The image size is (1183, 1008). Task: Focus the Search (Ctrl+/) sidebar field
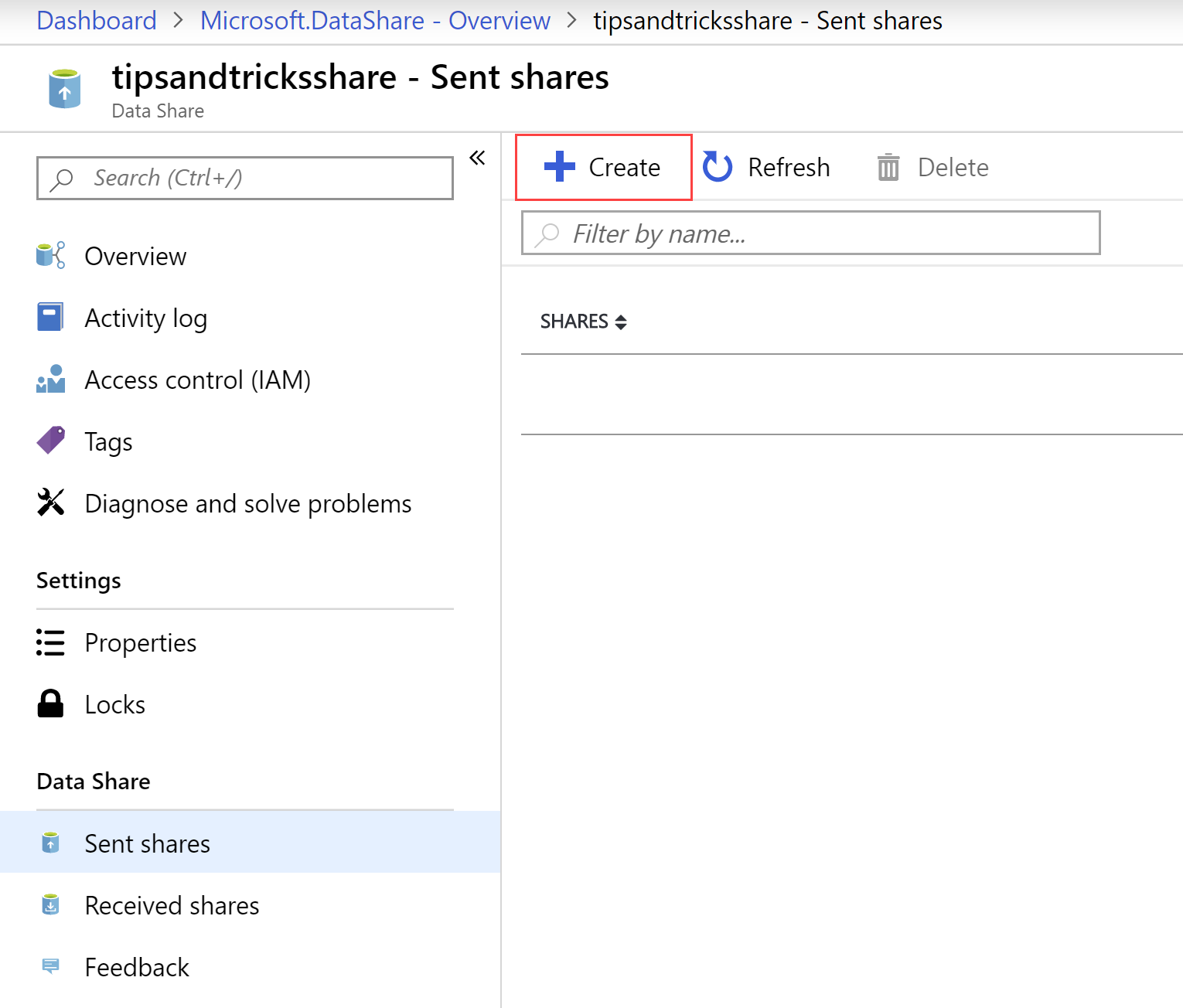[x=245, y=179]
